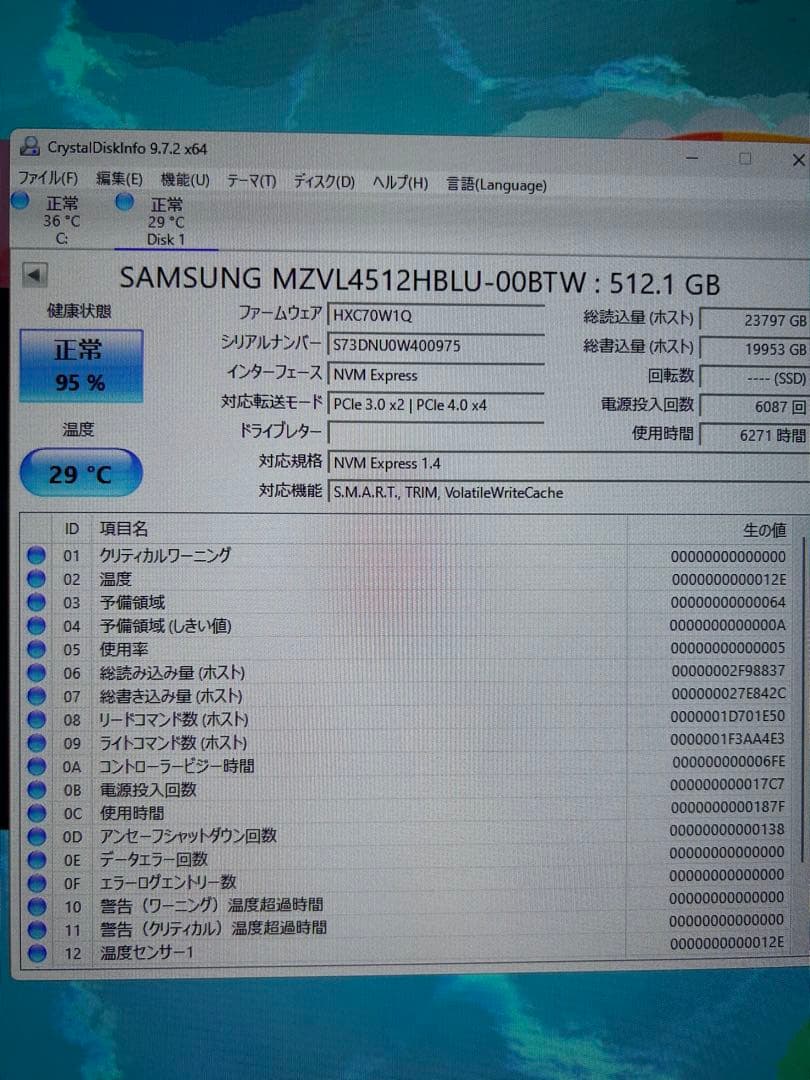The image size is (810, 1080).
Task: Select the 温度センサー1 attribute name
Action: click(x=147, y=953)
